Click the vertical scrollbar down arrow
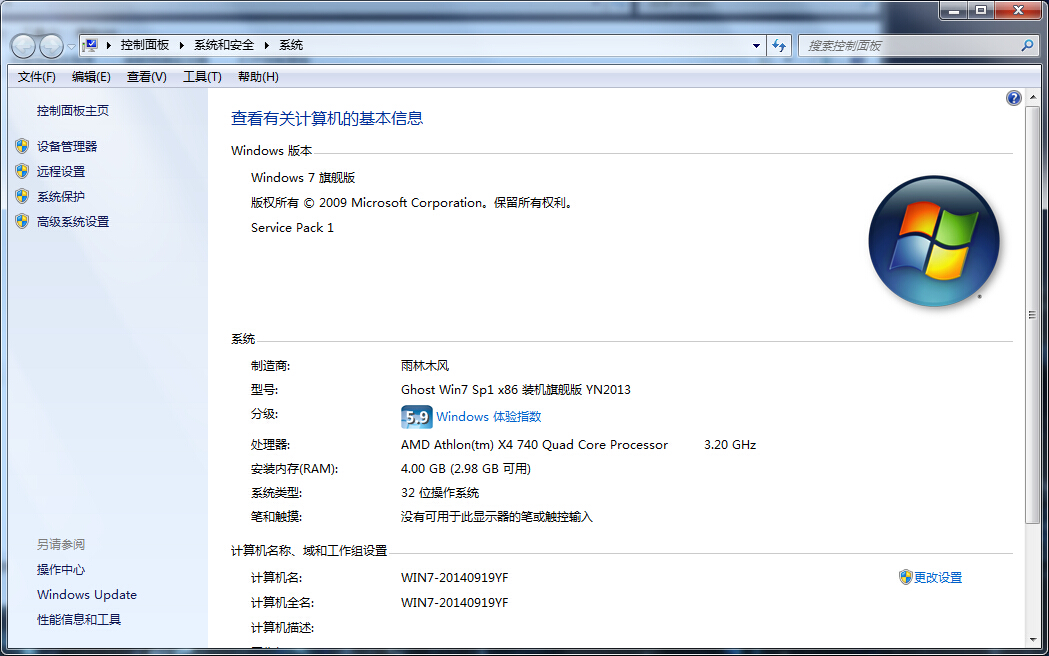 pyautogui.click(x=1032, y=638)
